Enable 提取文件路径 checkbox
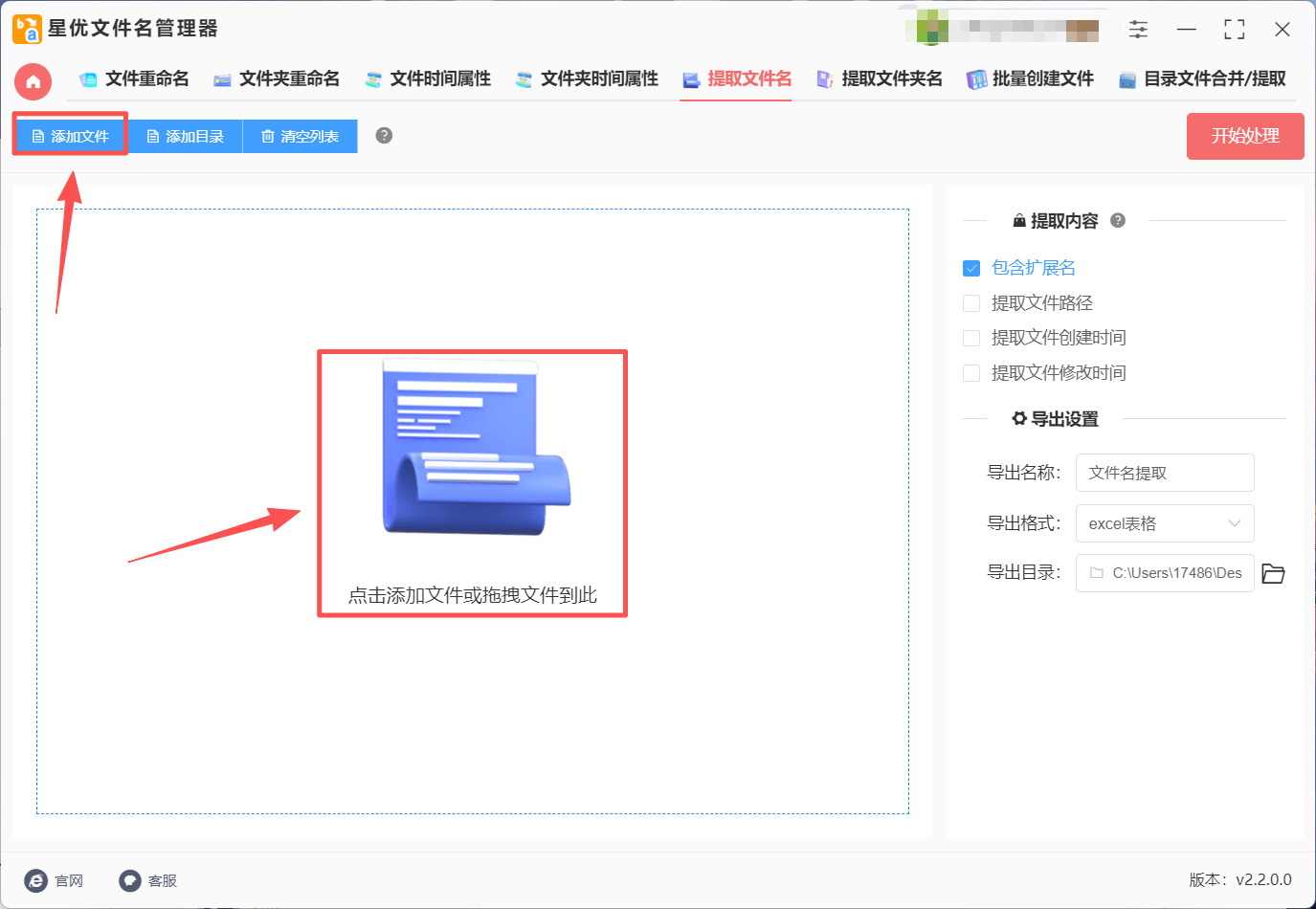 coord(971,303)
